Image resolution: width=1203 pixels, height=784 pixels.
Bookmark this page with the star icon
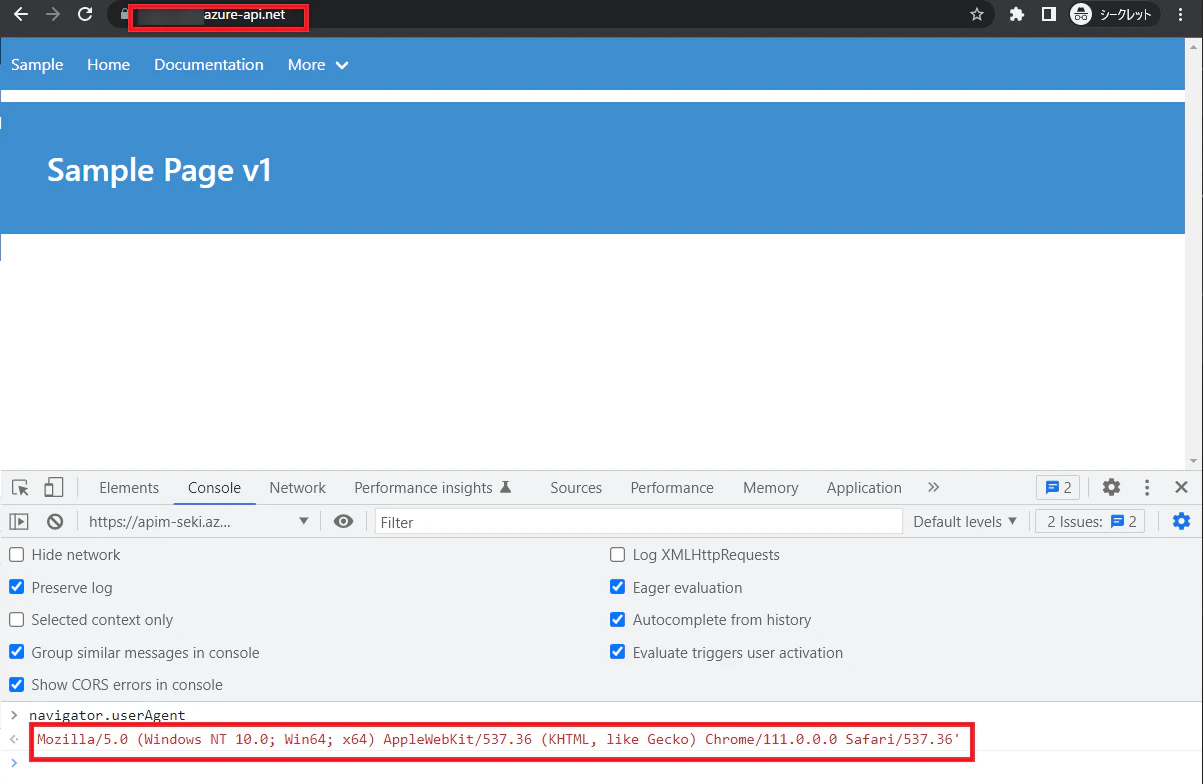pos(977,15)
